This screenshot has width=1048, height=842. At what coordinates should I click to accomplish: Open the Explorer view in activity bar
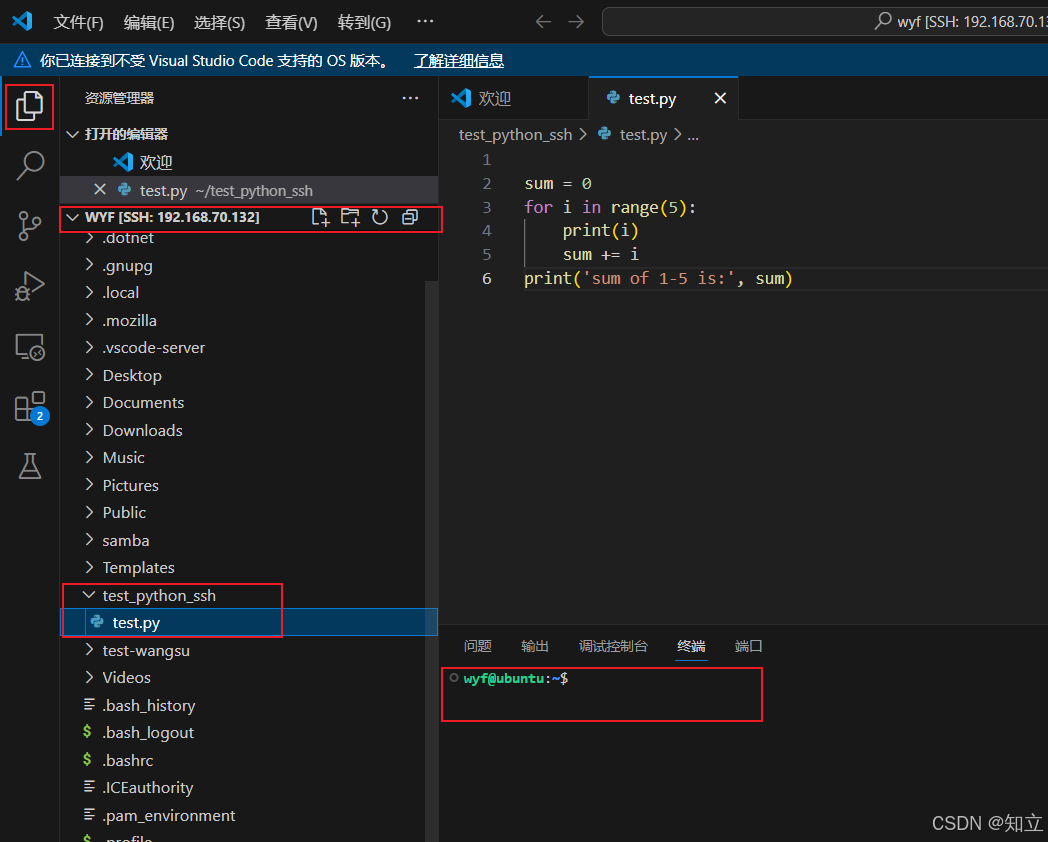point(29,106)
